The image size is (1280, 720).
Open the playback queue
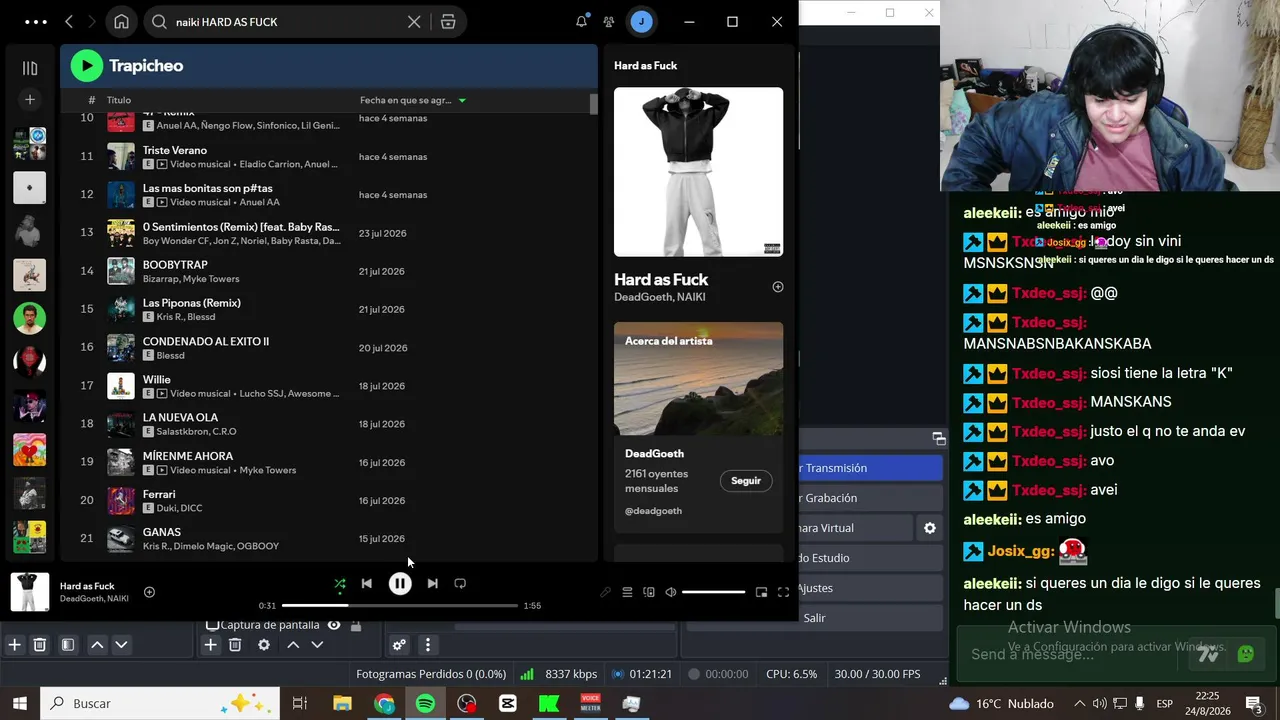[x=627, y=592]
